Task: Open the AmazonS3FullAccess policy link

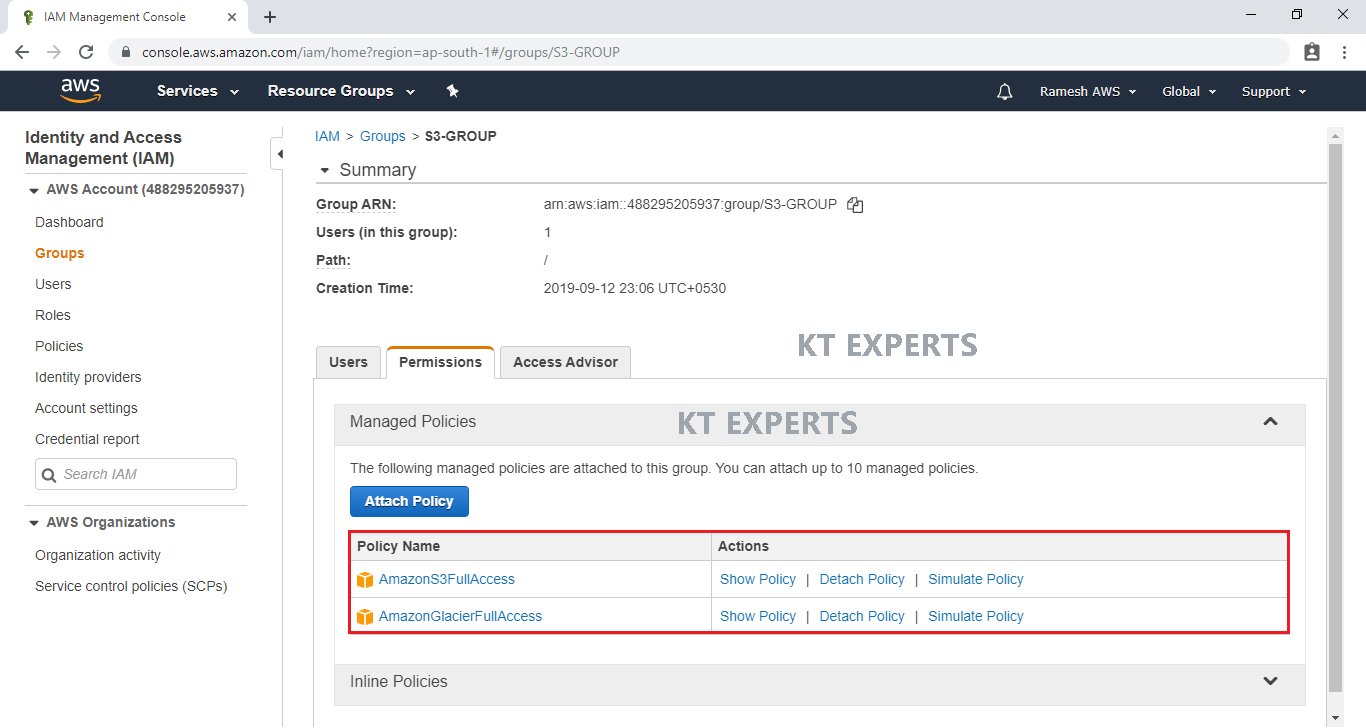Action: point(447,579)
